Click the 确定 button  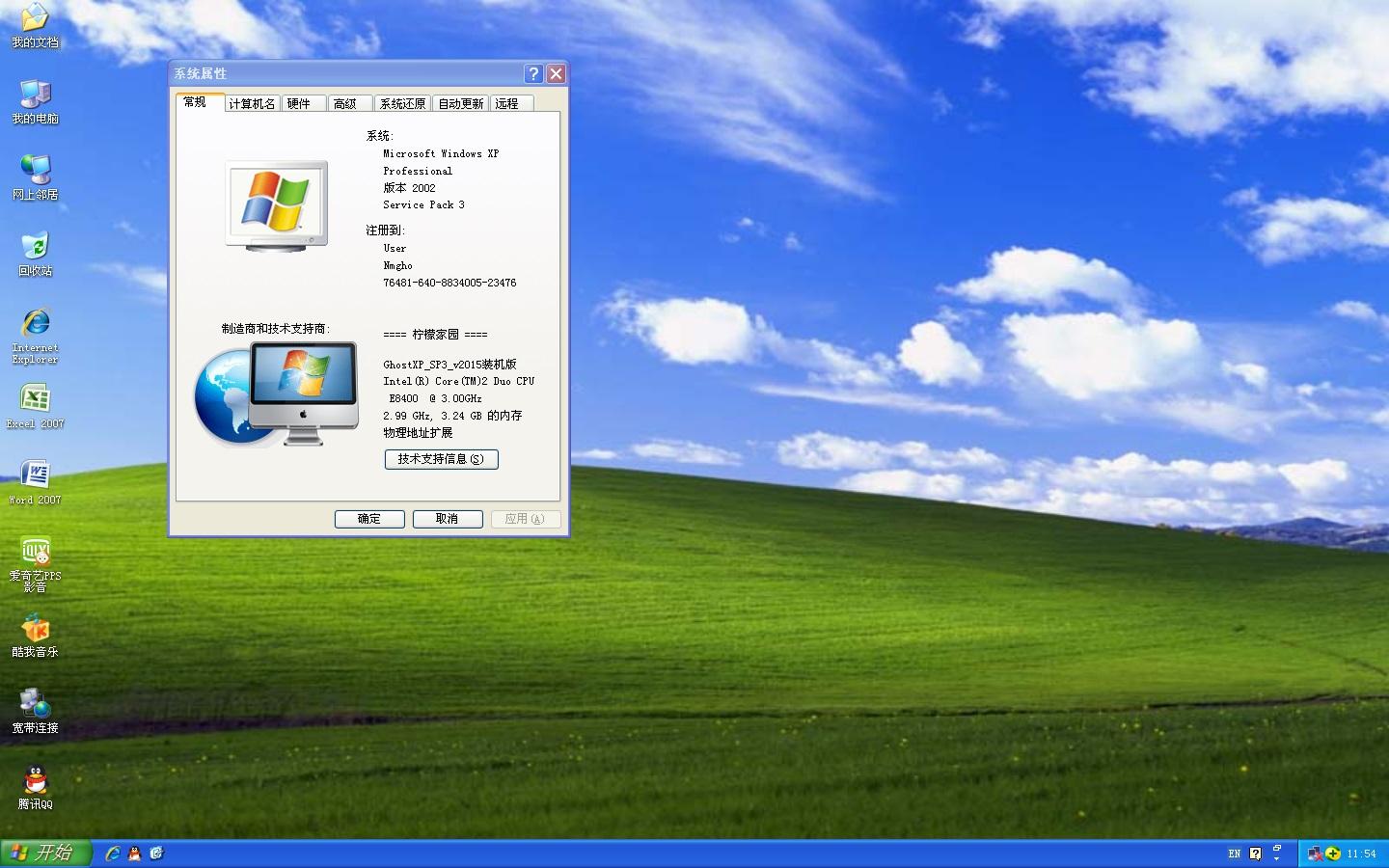coord(369,519)
